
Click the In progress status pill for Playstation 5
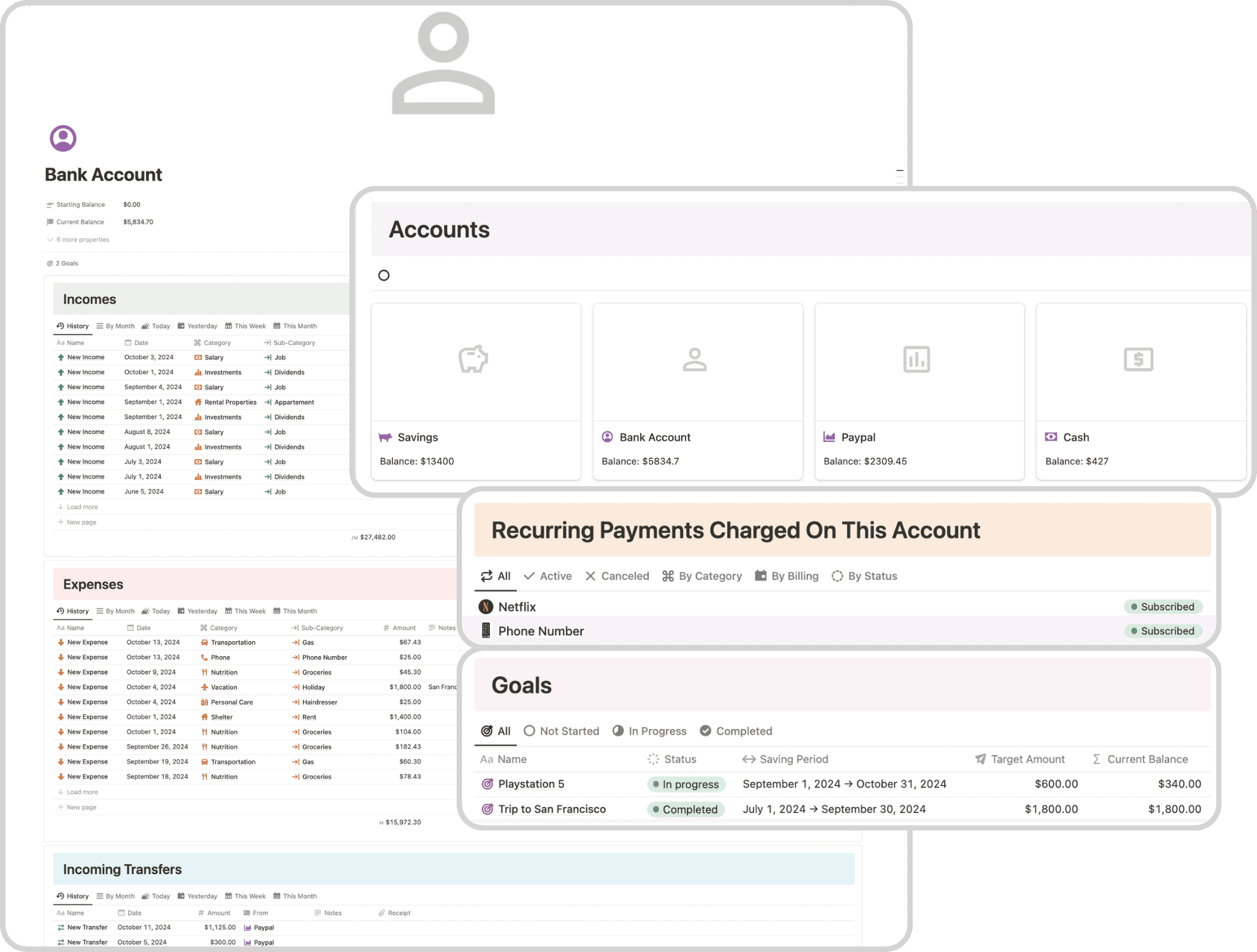pos(686,784)
